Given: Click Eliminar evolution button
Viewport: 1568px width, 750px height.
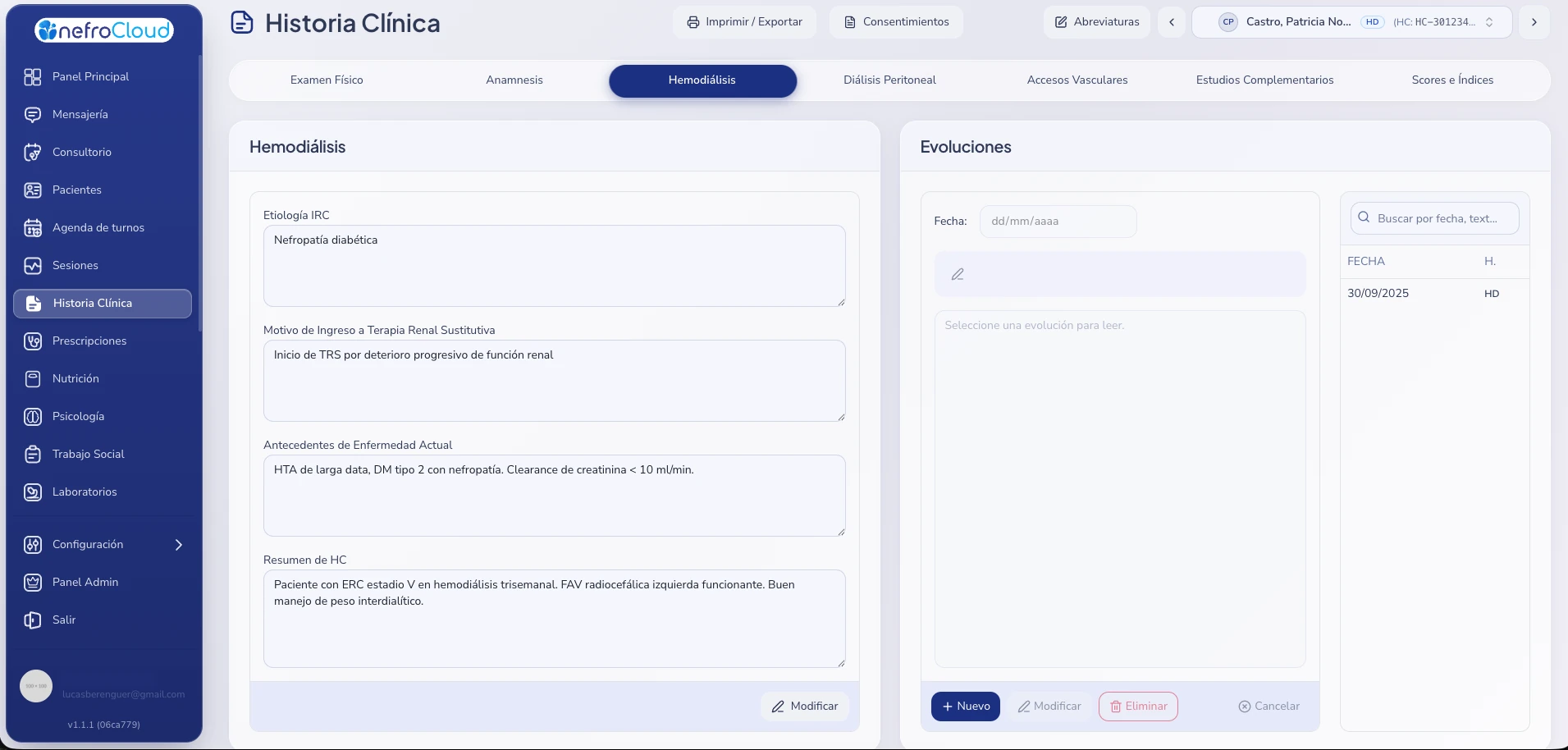Looking at the screenshot, I should [x=1138, y=707].
